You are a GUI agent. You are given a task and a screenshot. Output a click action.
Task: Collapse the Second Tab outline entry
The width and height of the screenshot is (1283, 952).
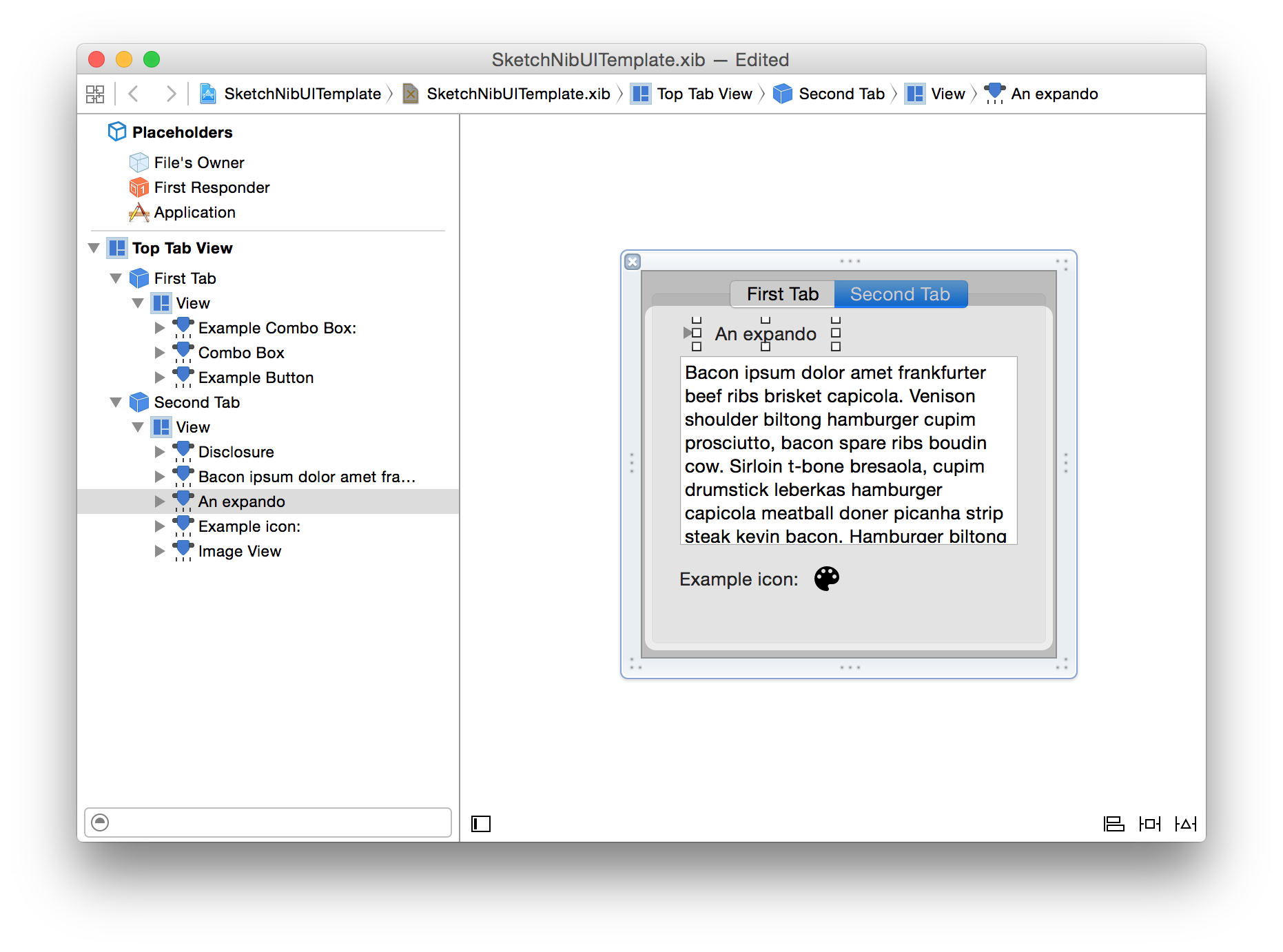coord(116,402)
